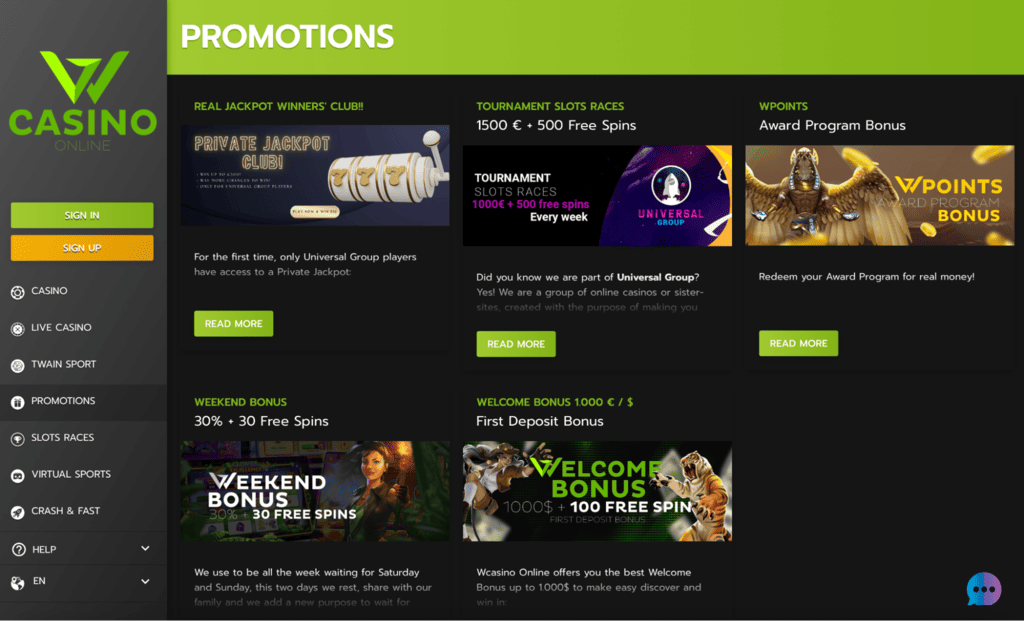
Task: Click the green Sign In button
Action: (x=82, y=215)
